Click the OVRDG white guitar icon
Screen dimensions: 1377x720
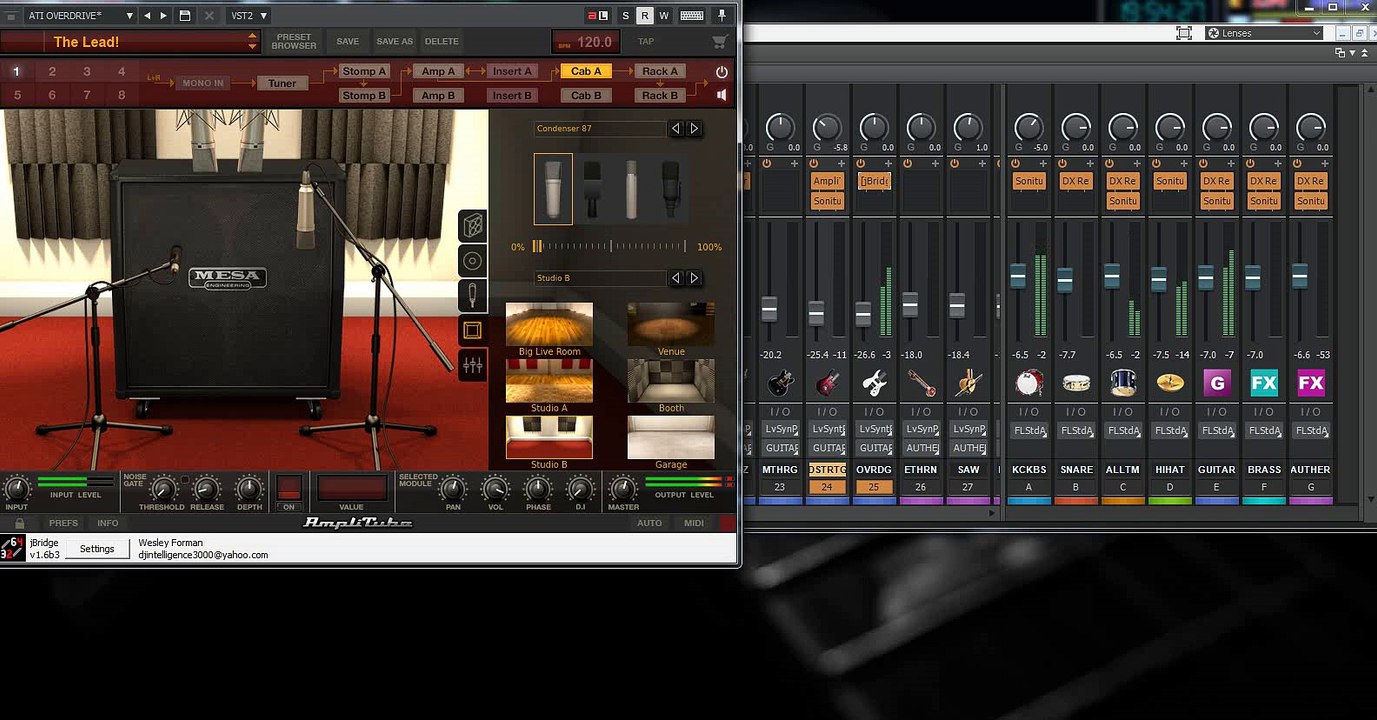tap(874, 383)
